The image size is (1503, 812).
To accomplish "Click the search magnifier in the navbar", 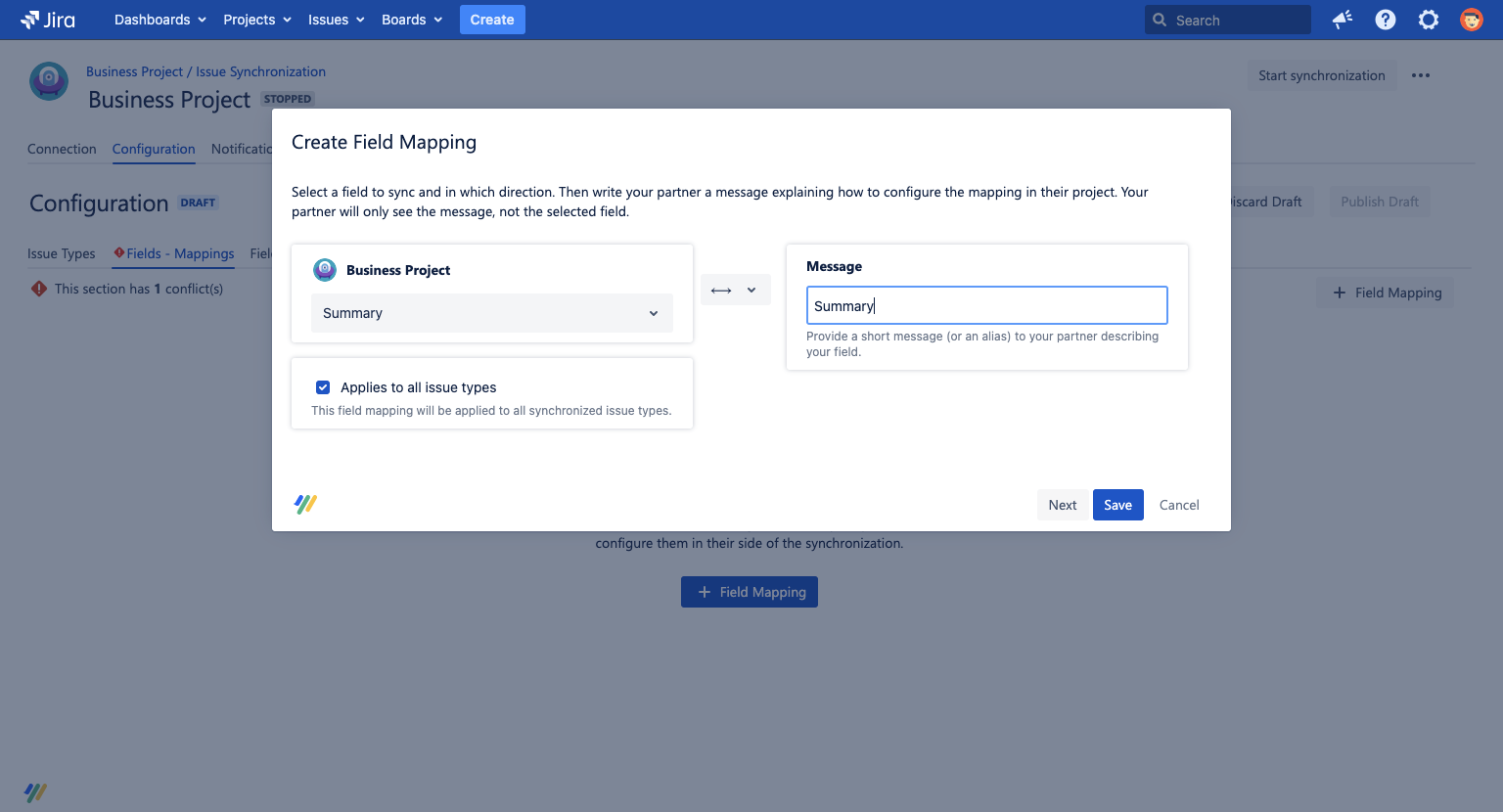I will coord(1160,20).
